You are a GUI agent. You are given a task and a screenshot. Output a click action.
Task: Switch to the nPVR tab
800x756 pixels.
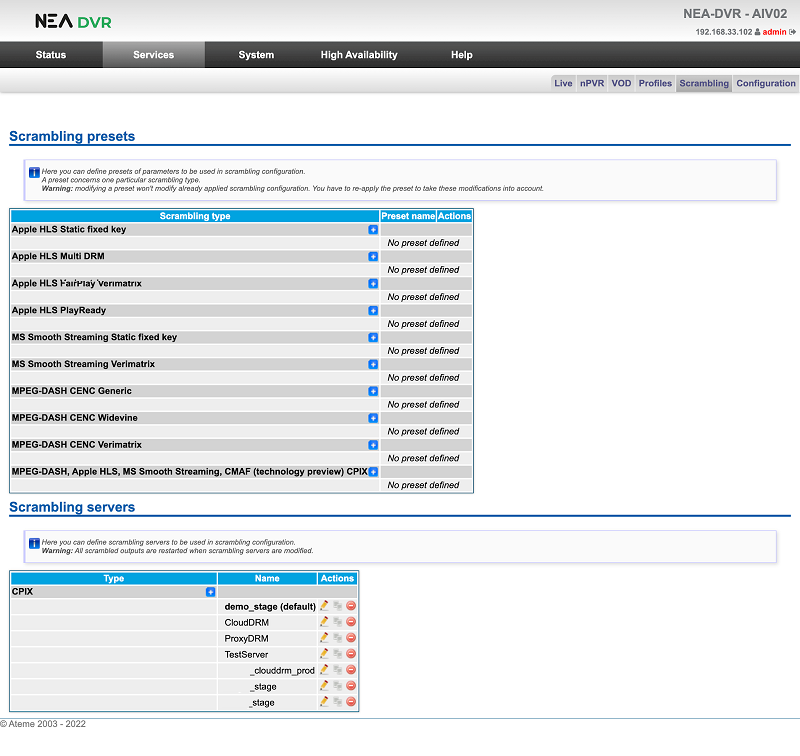click(591, 84)
